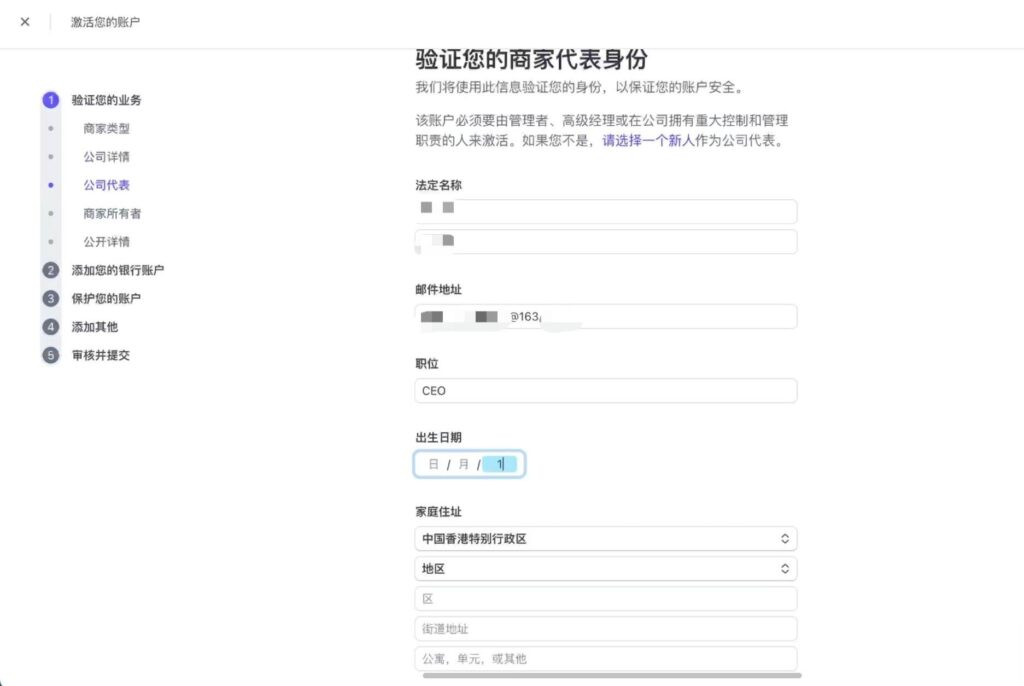Go to 公司详情 sidebar item

tap(106, 157)
